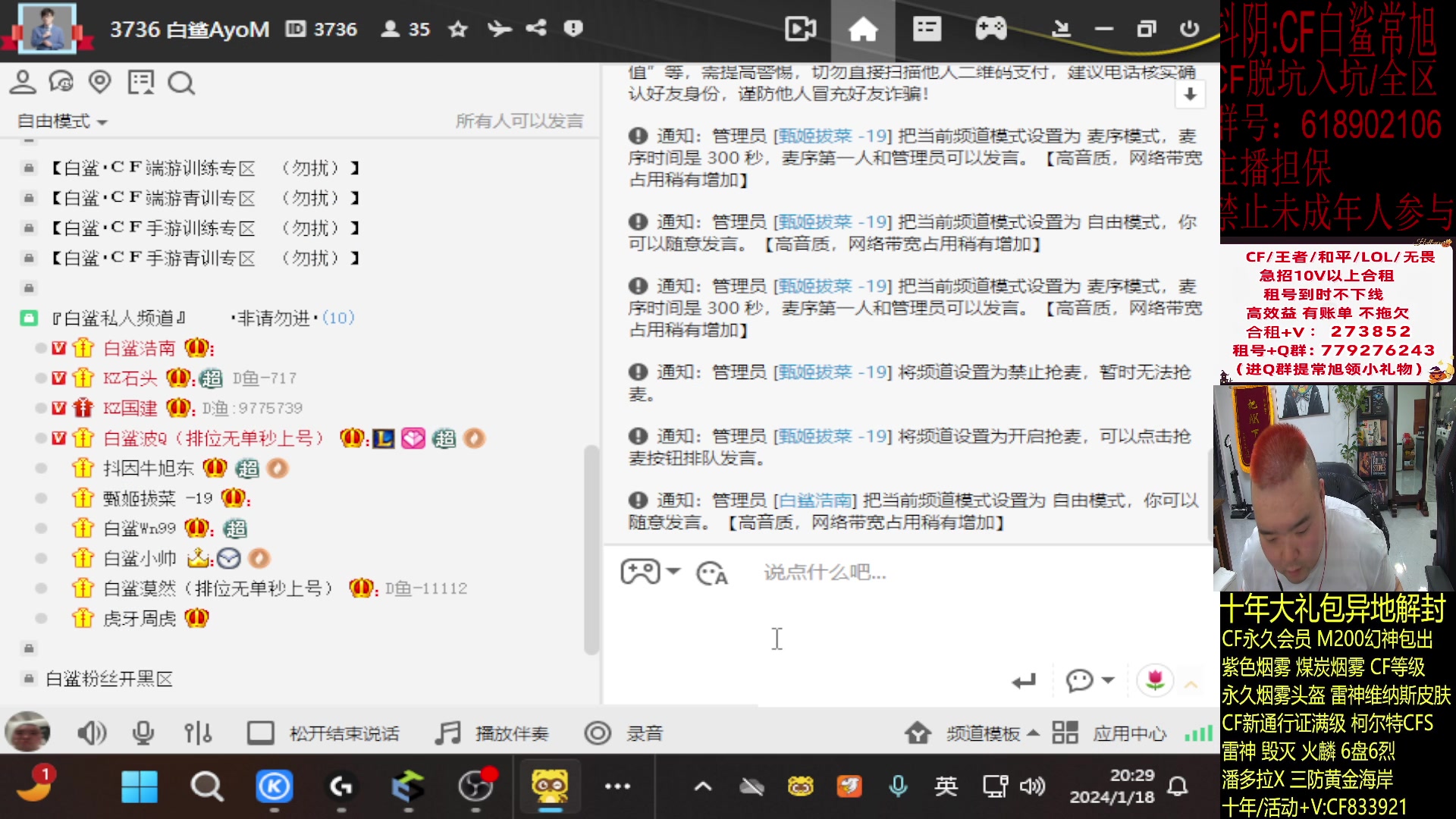1456x819 pixels.
Task: Switch to the home tab in title bar
Action: click(x=864, y=30)
